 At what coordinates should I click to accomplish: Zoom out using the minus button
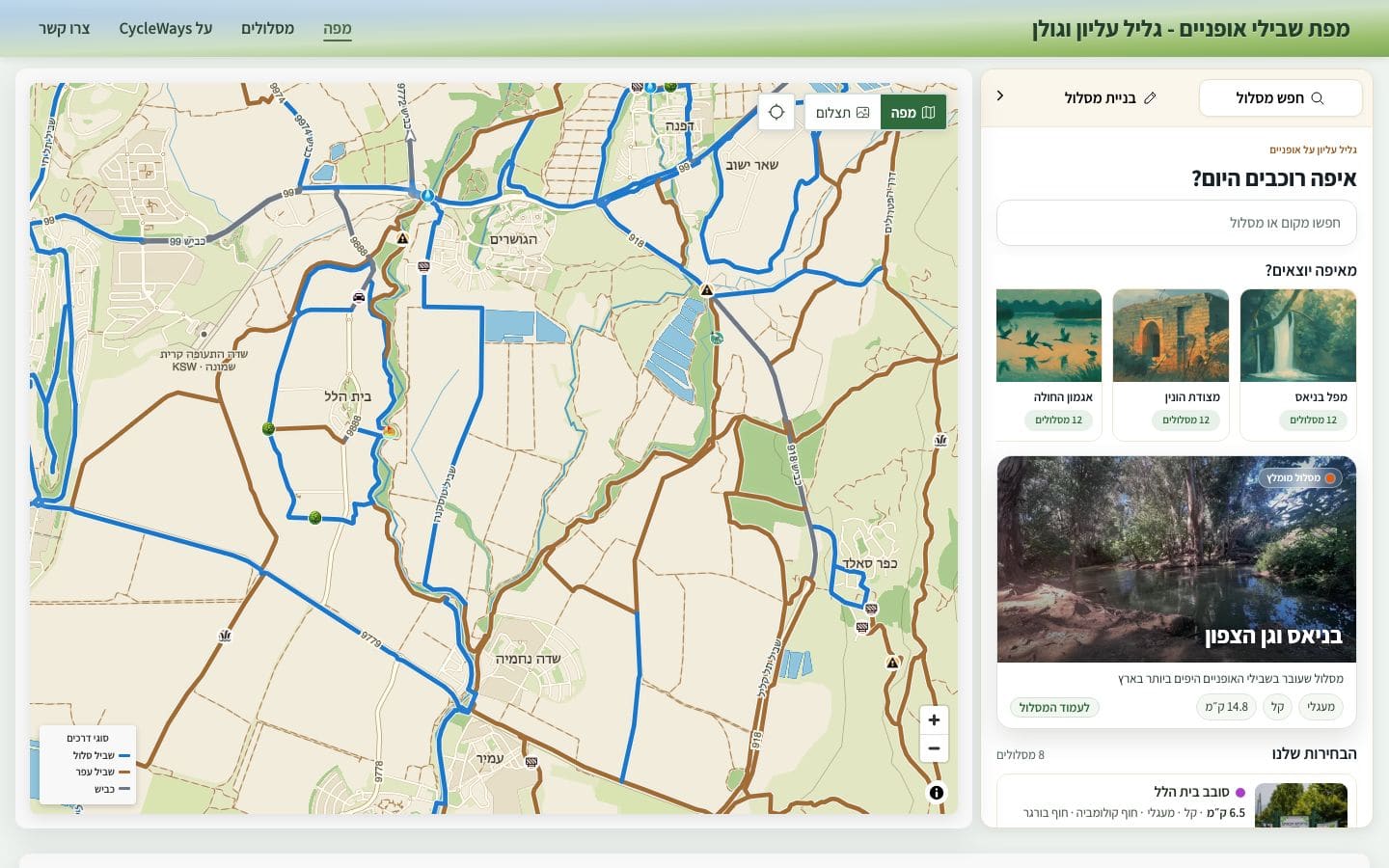point(934,748)
